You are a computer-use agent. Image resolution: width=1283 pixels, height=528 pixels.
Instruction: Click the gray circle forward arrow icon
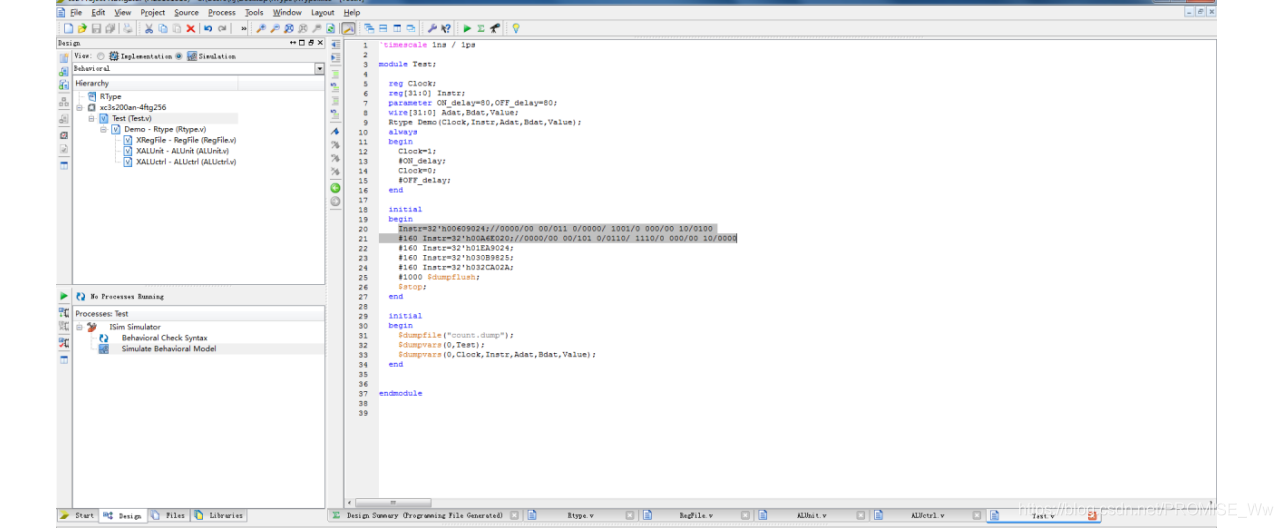point(335,201)
